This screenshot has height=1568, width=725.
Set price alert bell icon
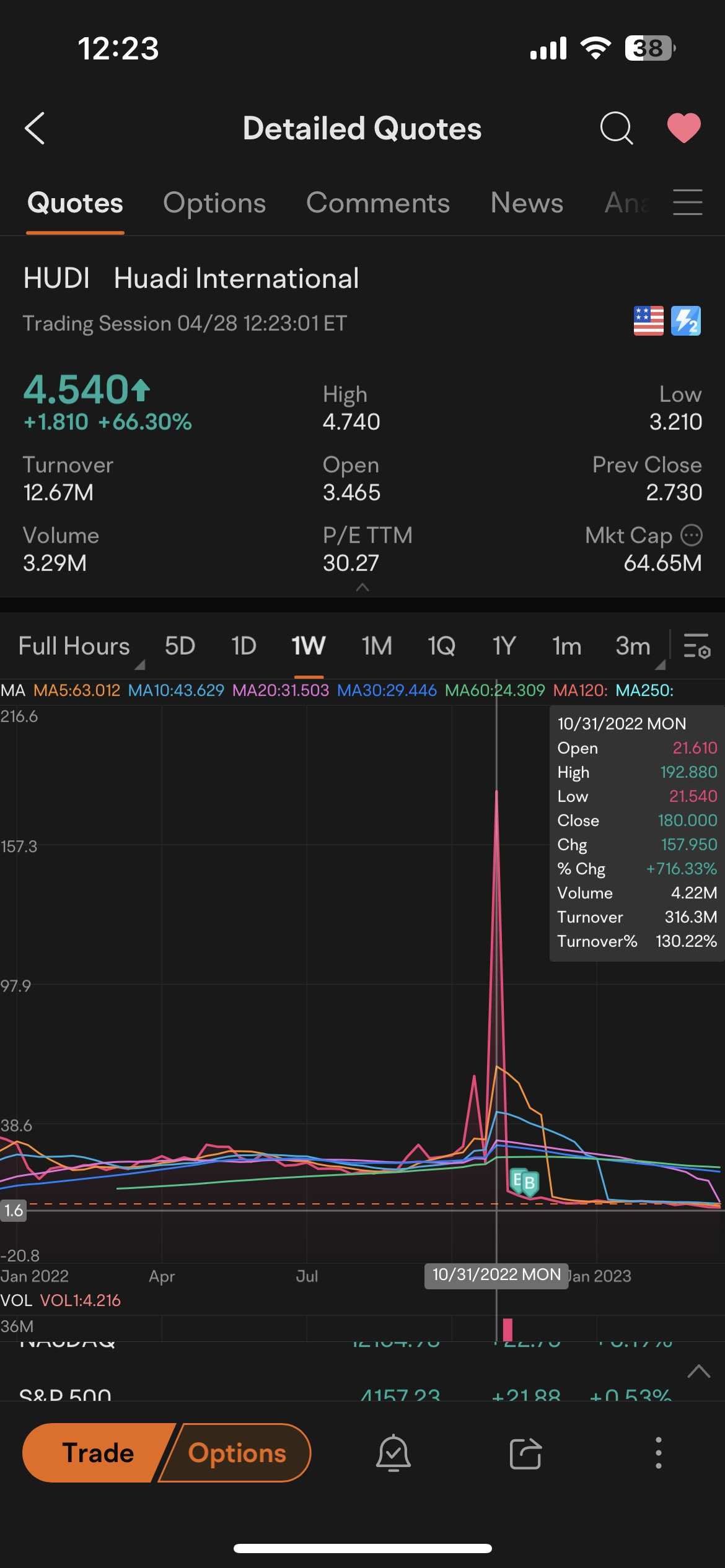(393, 1453)
